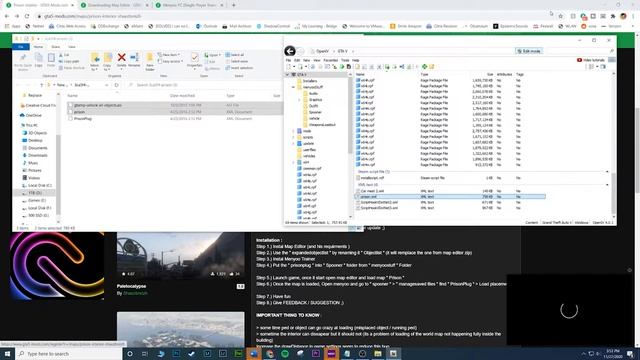Image resolution: width=640 pixels, height=360 pixels.
Task: Click the Chrome extensions puzzle icon
Action: coord(613,16)
